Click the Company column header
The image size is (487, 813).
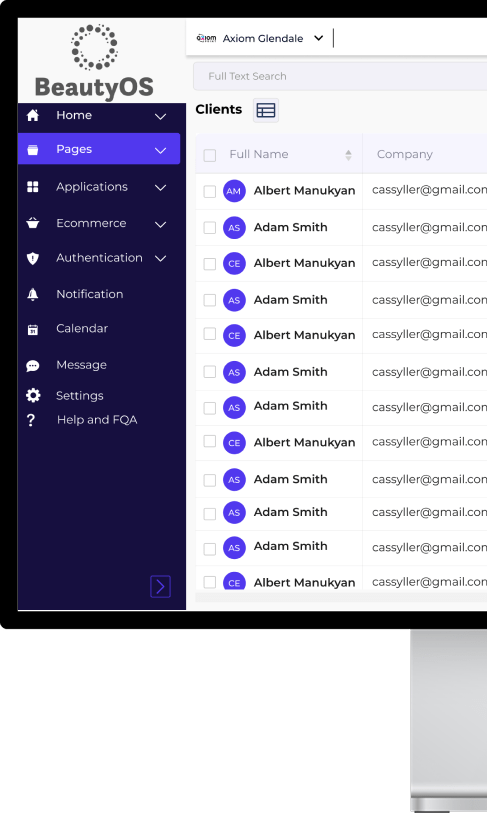(x=405, y=154)
